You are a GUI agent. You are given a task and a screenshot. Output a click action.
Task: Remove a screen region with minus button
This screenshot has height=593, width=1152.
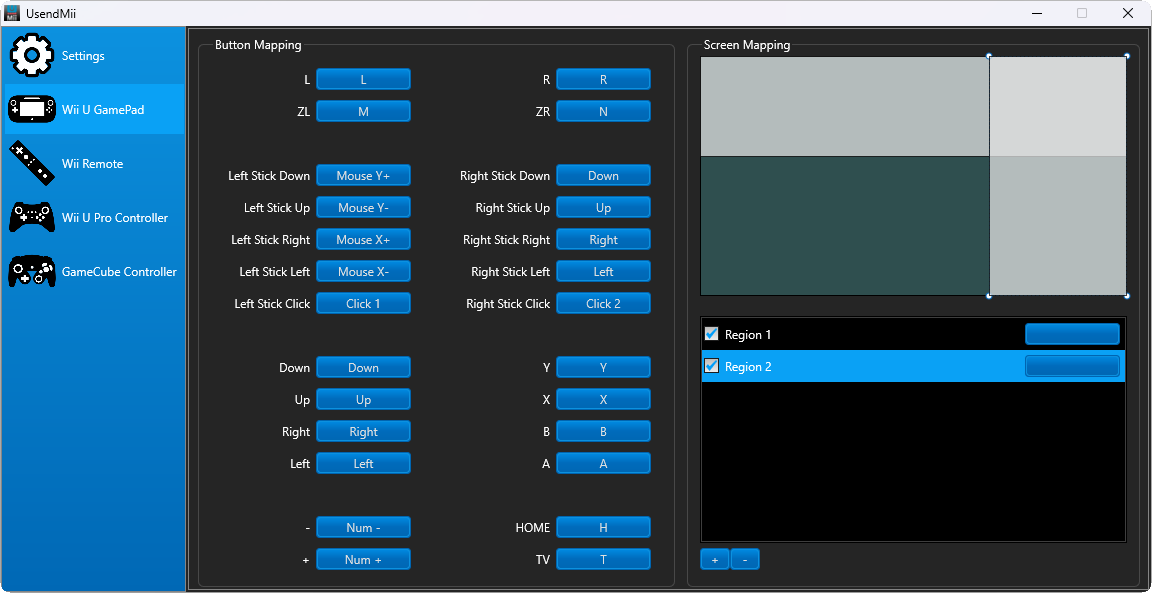pos(745,560)
